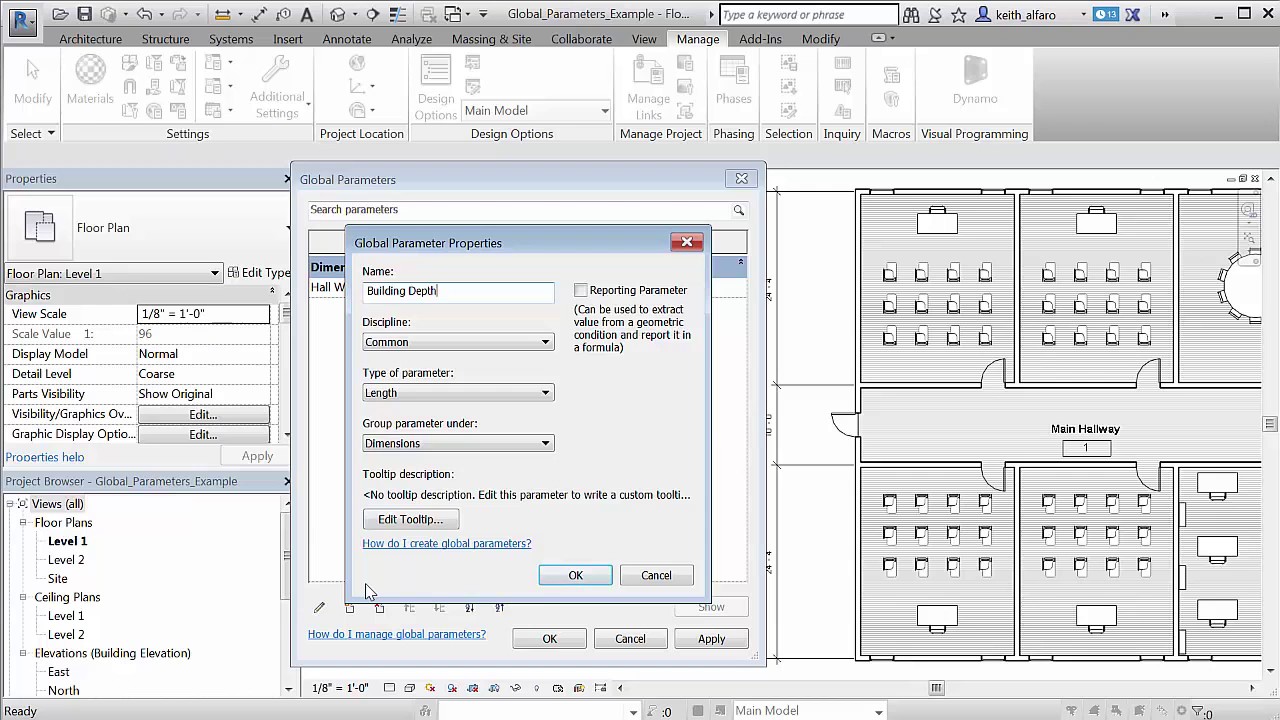Click the Open folder icon in quick access toolbar

61,14
